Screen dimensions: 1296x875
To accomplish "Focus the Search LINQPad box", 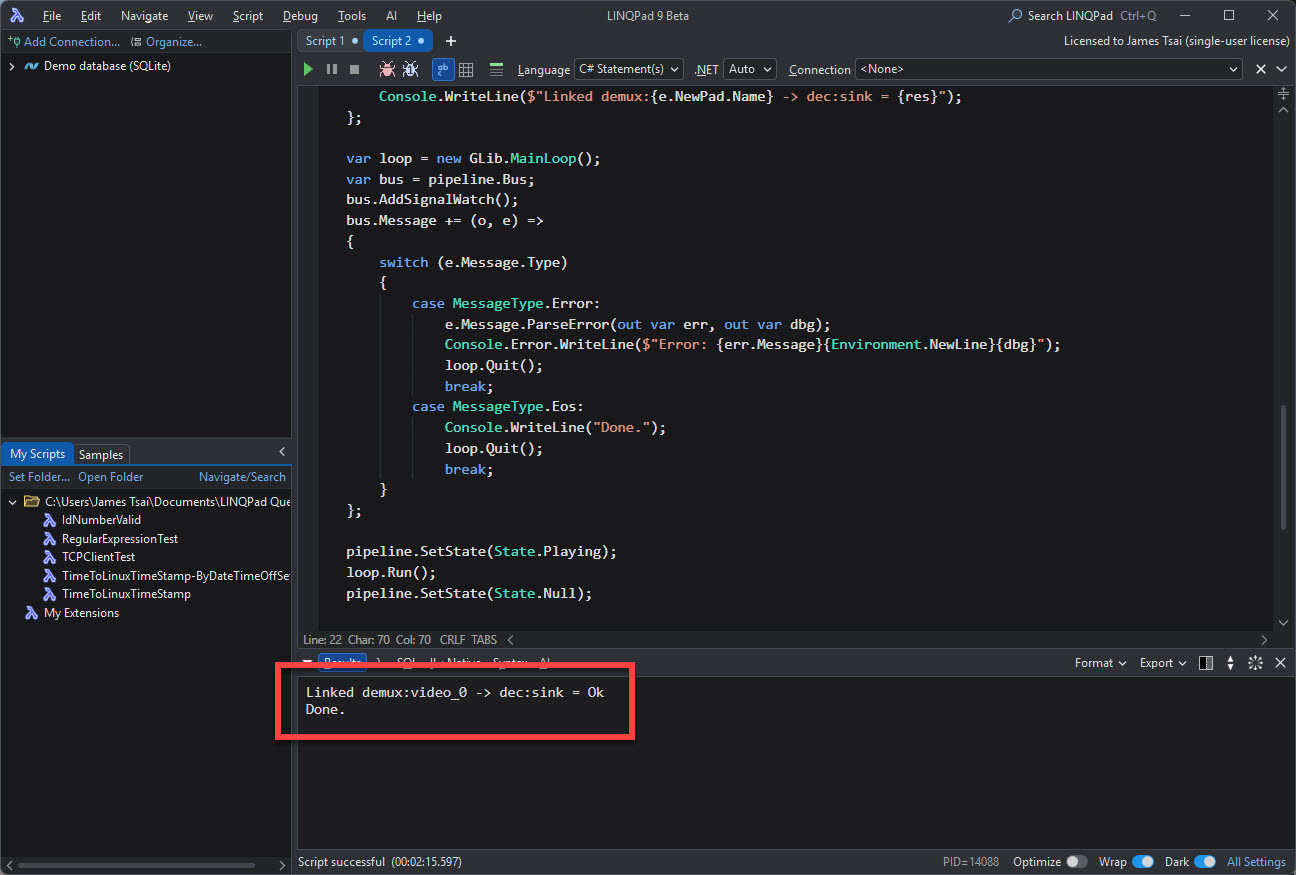I will pyautogui.click(x=1083, y=16).
